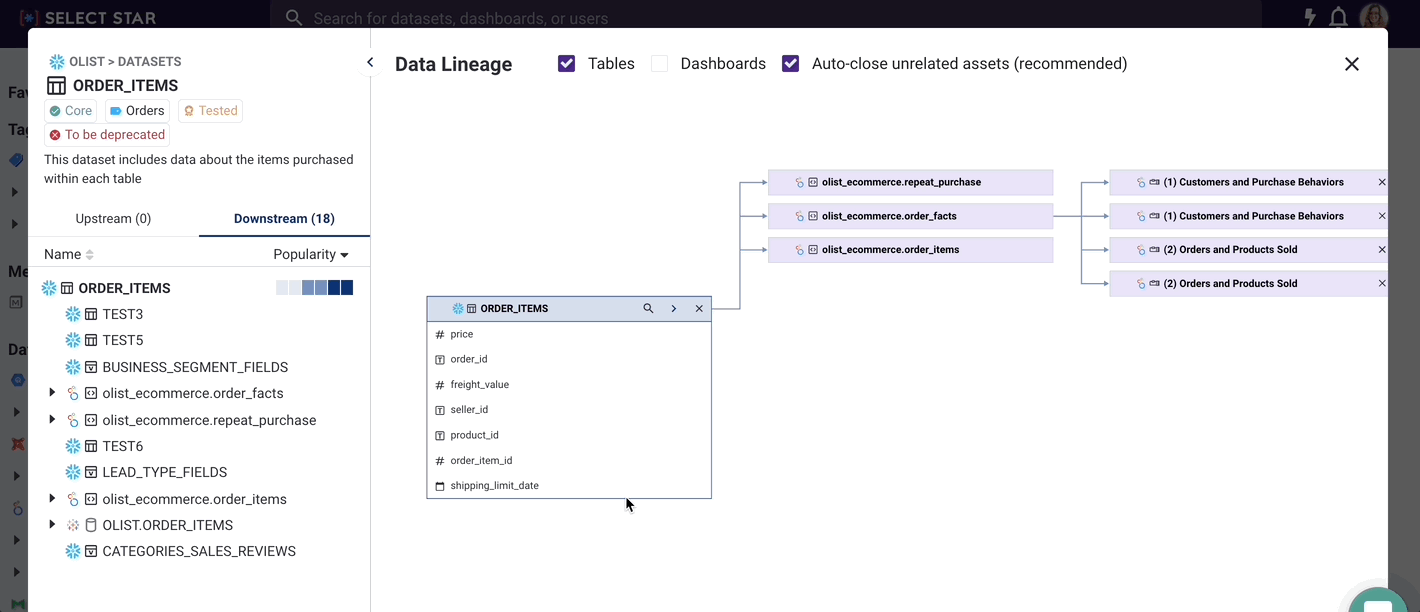The image size is (1420, 612).
Task: Switch to the Upstream (0) tab
Action: (x=113, y=219)
